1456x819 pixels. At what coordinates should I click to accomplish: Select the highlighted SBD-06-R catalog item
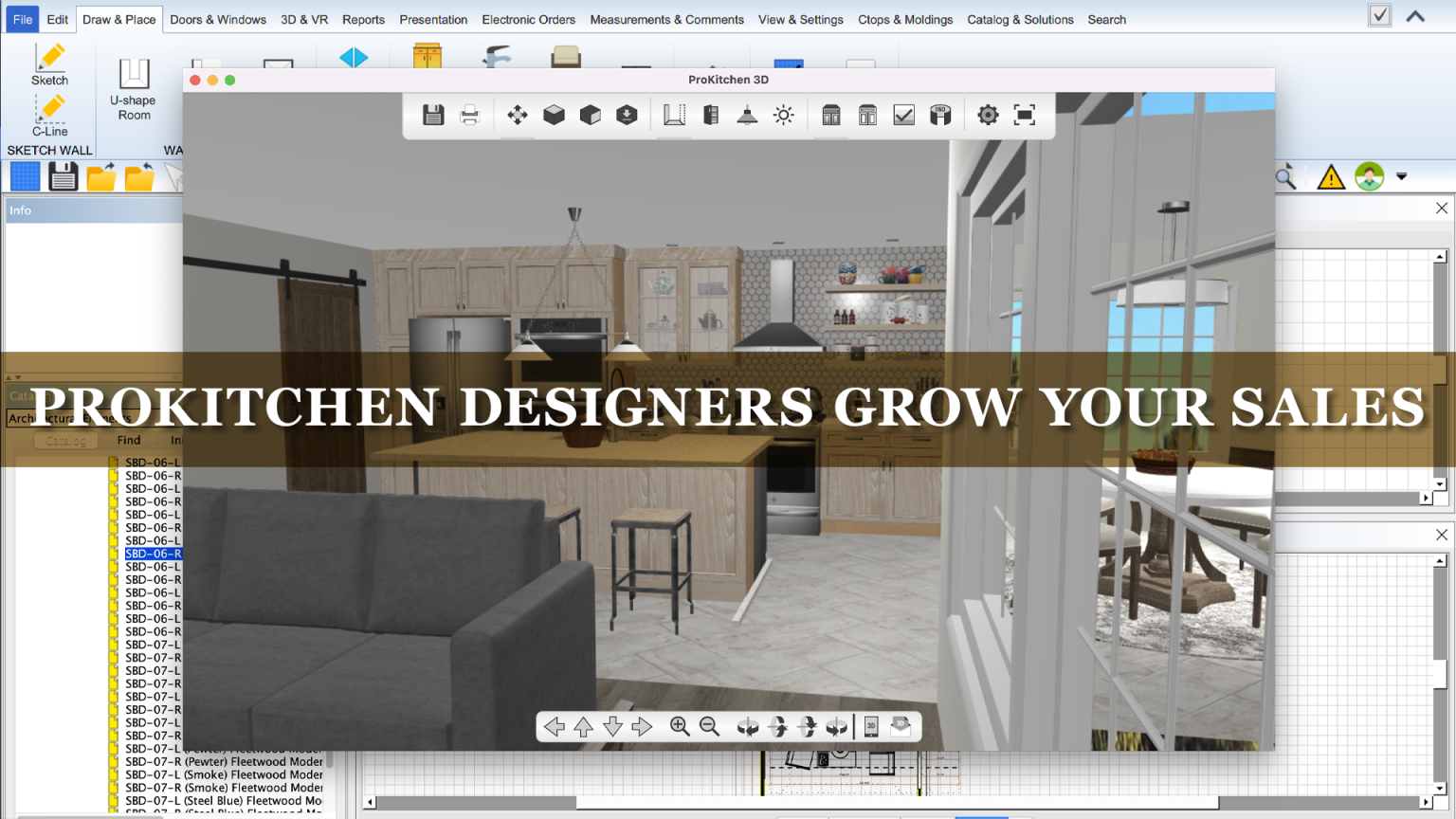[x=153, y=554]
